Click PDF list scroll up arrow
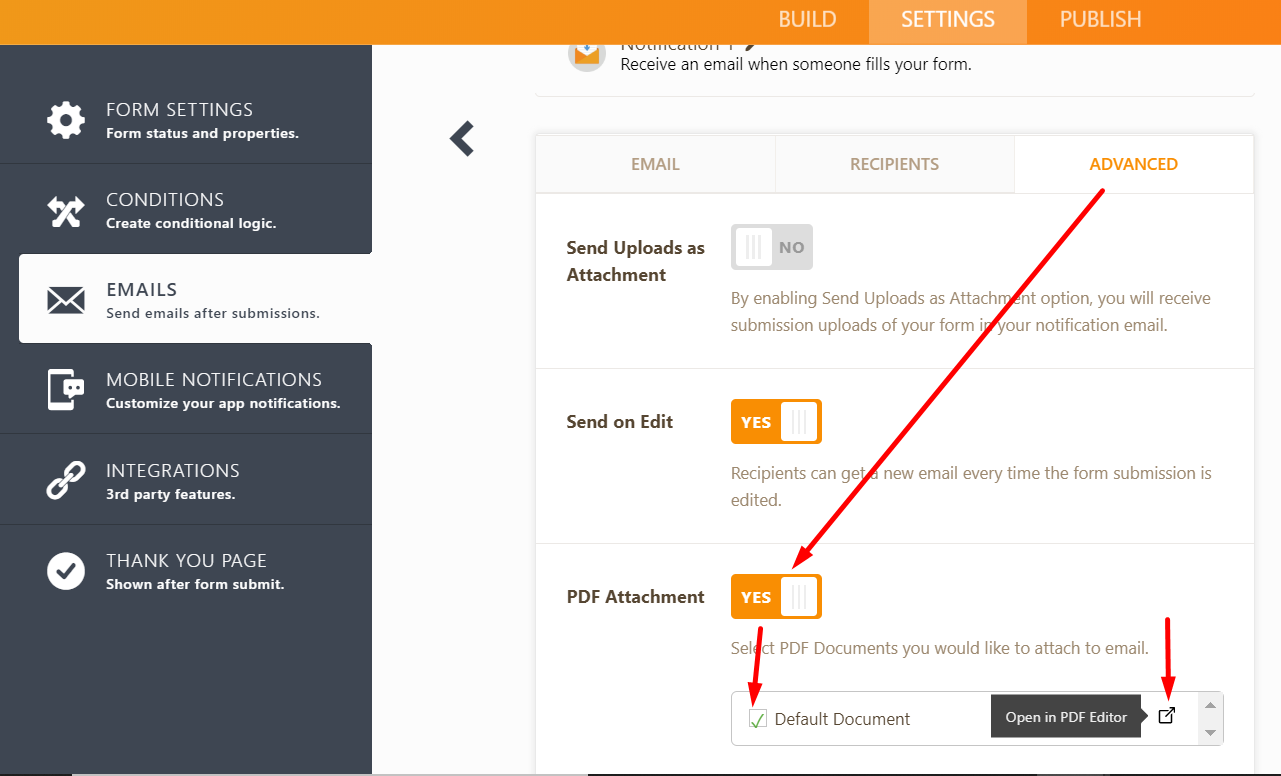The width and height of the screenshot is (1281, 776). point(1210,705)
